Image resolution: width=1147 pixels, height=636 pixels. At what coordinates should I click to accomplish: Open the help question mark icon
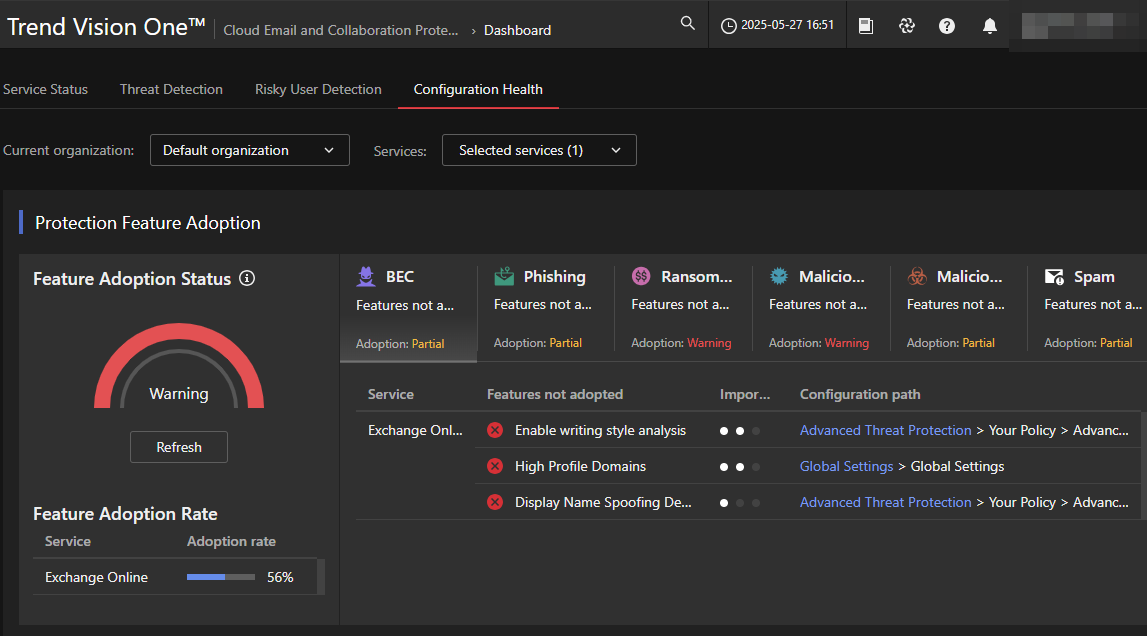[947, 26]
